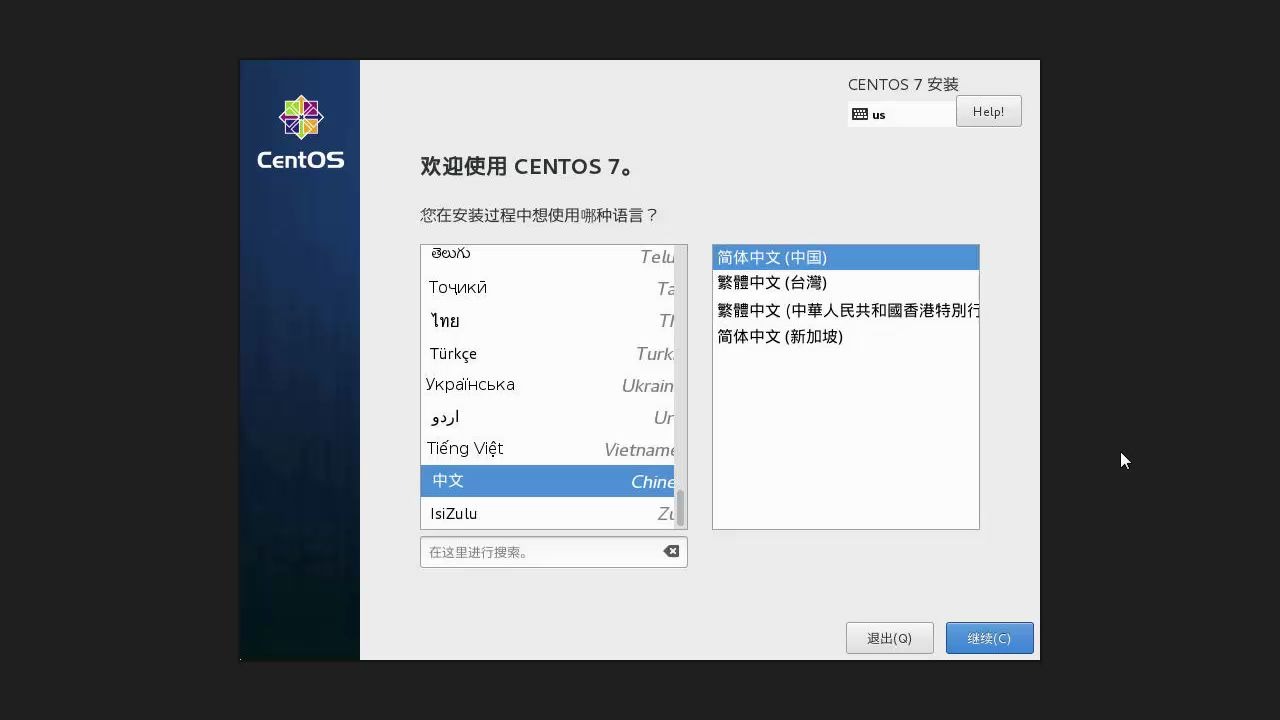Select the Тоҷикӣ Tajik language row
This screenshot has width=1280, height=720.
click(x=547, y=288)
